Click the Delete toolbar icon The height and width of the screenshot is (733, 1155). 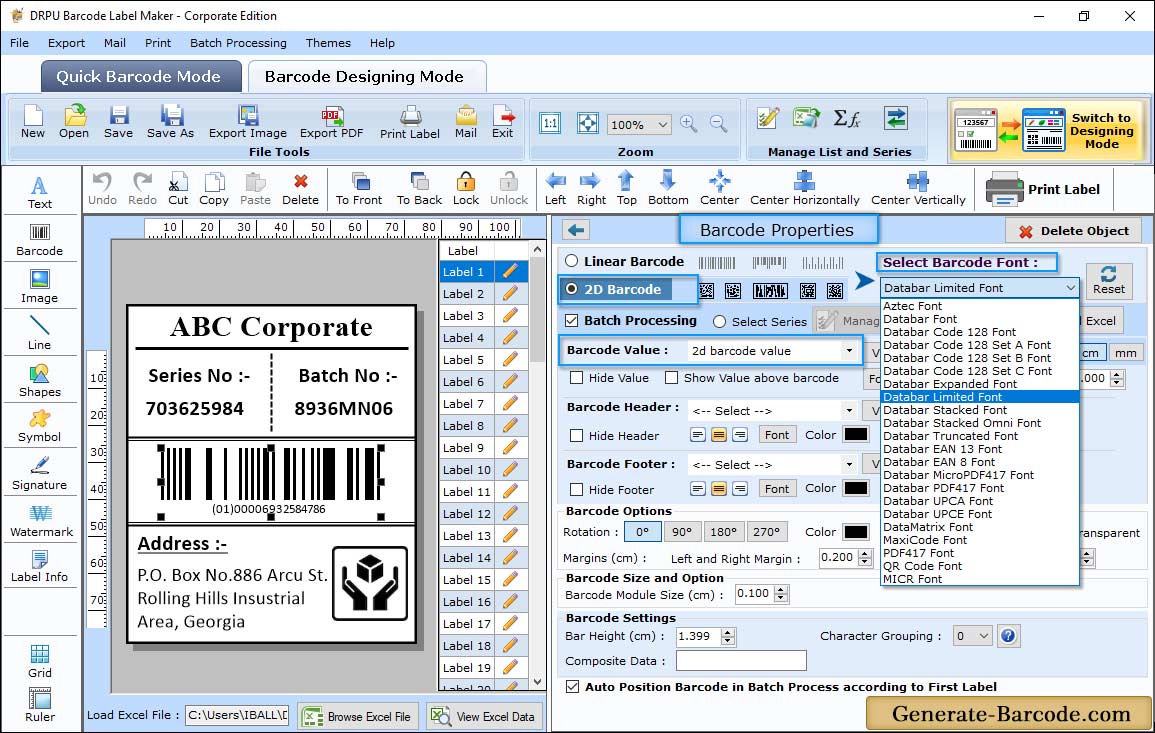tap(301, 189)
